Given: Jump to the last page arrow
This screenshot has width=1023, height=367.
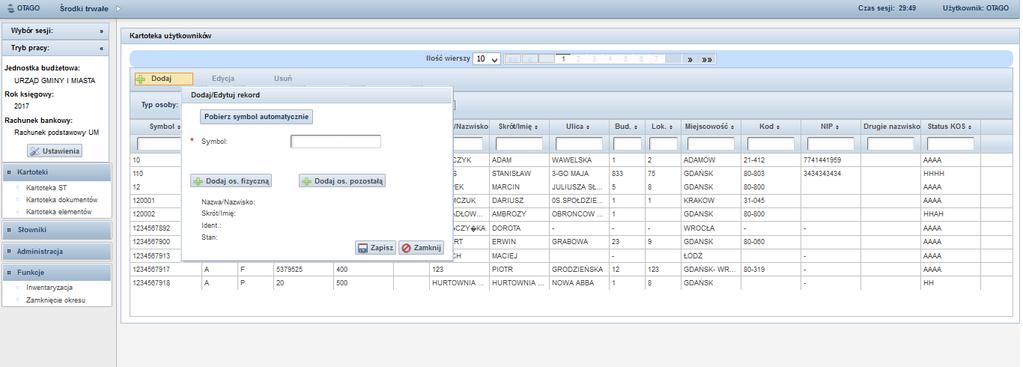Looking at the screenshot, I should coord(707,59).
